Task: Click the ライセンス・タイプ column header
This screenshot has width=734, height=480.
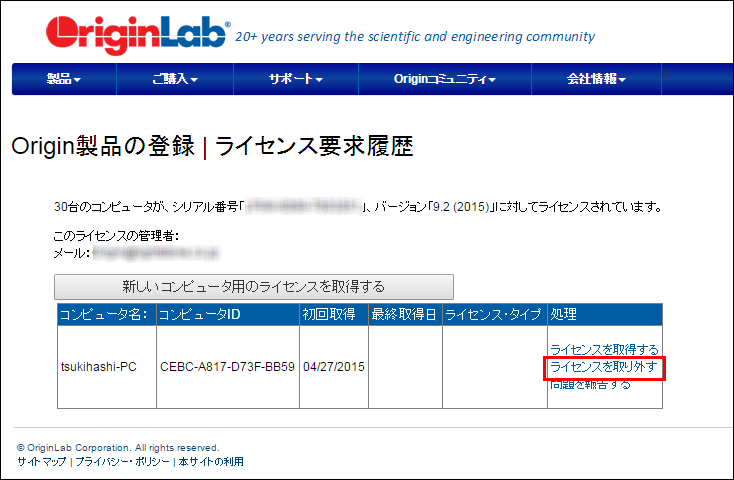Action: pos(495,315)
